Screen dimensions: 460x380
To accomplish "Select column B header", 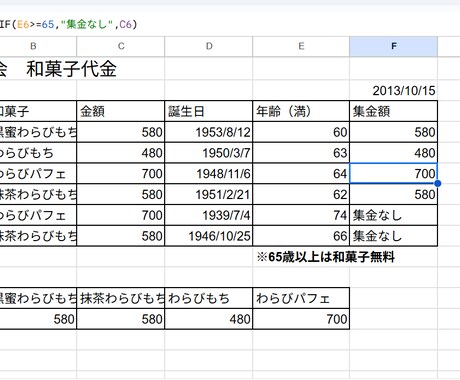I will pos(33,46).
